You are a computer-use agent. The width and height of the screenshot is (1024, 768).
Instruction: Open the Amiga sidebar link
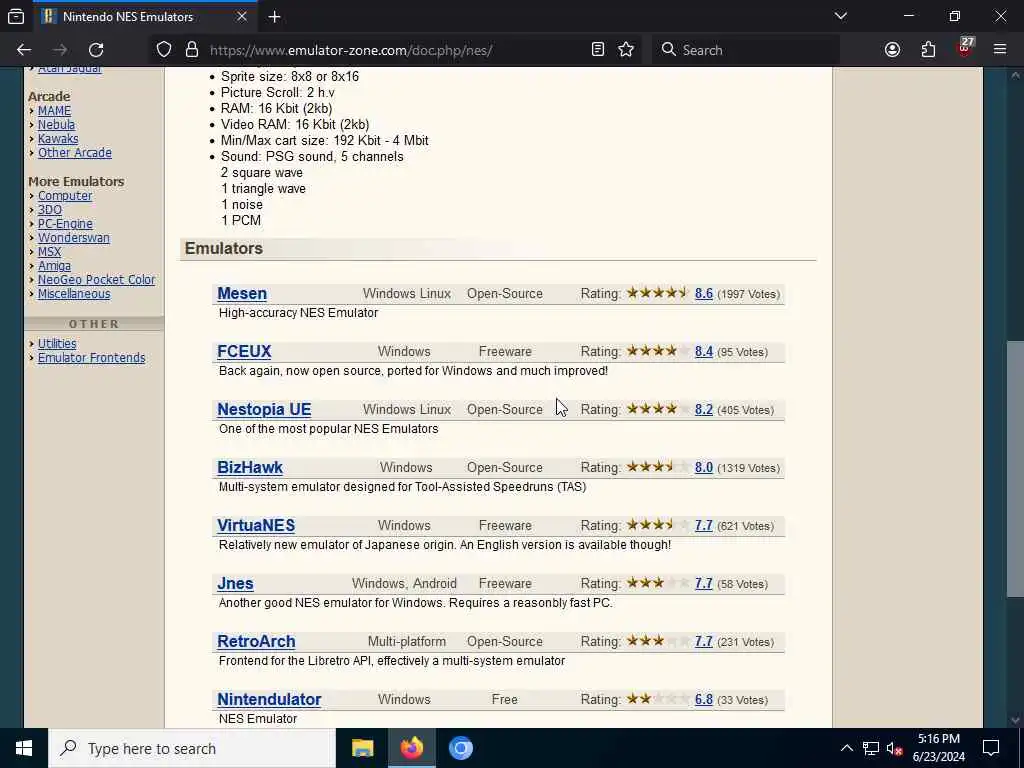[54, 266]
